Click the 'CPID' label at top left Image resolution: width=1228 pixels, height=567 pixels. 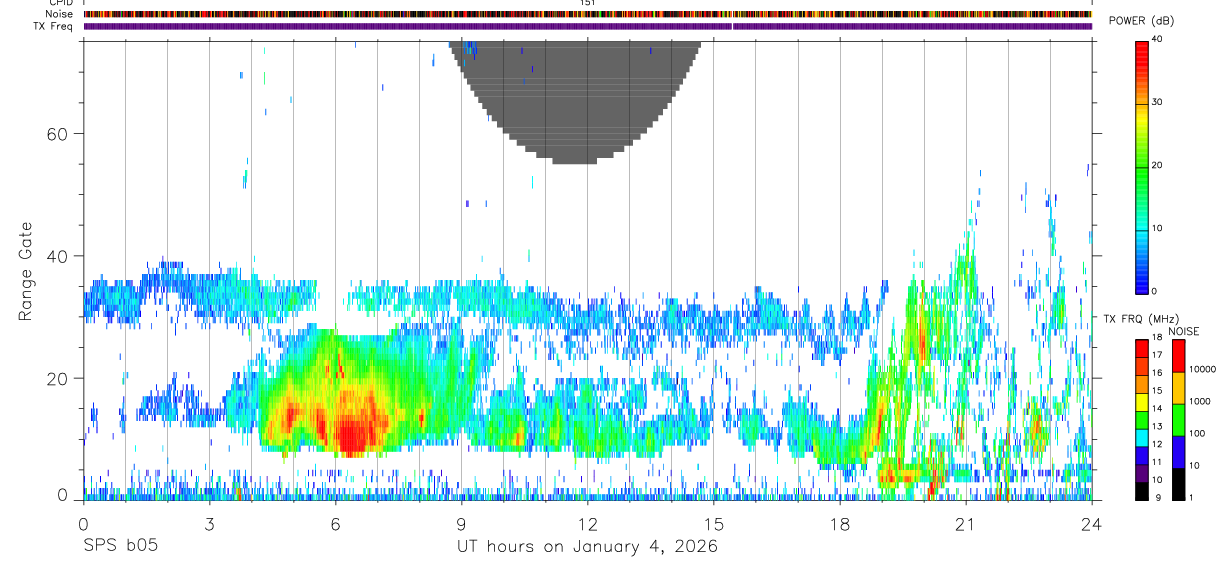(59, 3)
